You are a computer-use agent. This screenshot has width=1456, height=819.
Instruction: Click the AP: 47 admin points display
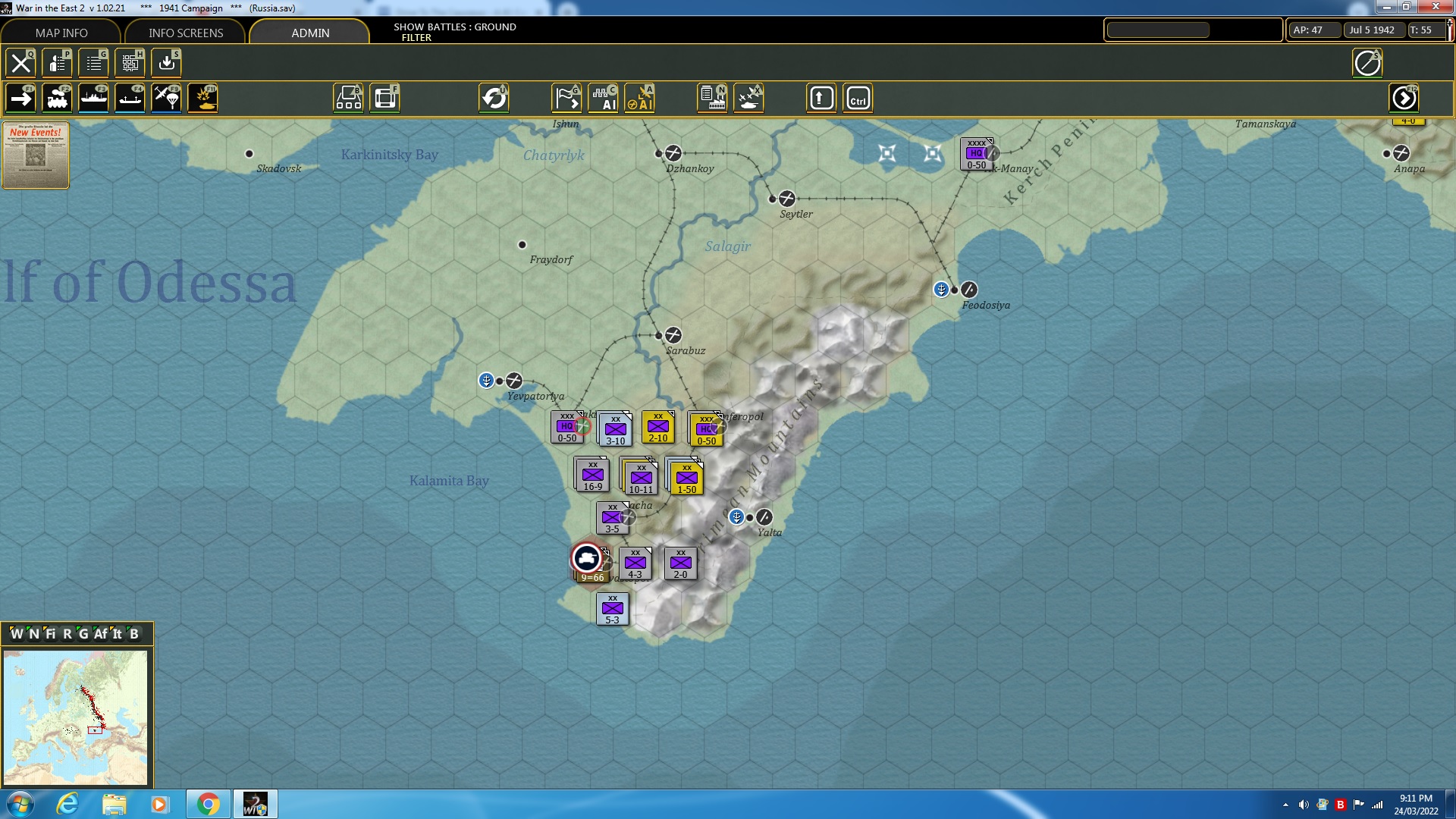click(1314, 30)
